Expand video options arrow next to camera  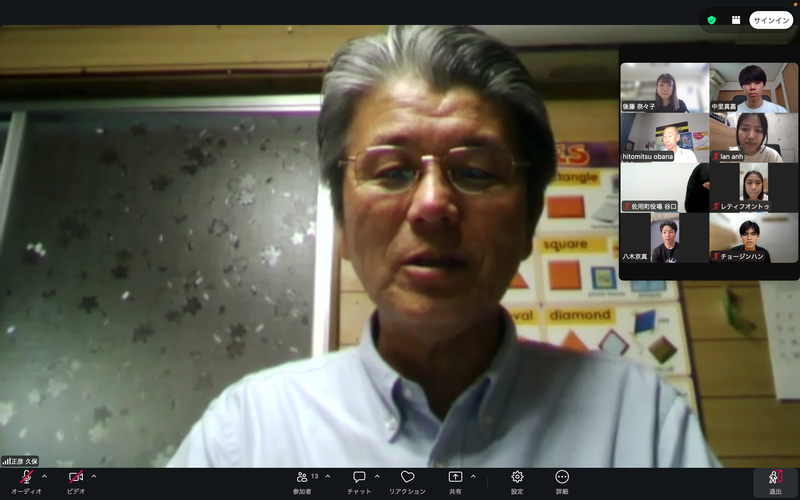pyautogui.click(x=94, y=477)
